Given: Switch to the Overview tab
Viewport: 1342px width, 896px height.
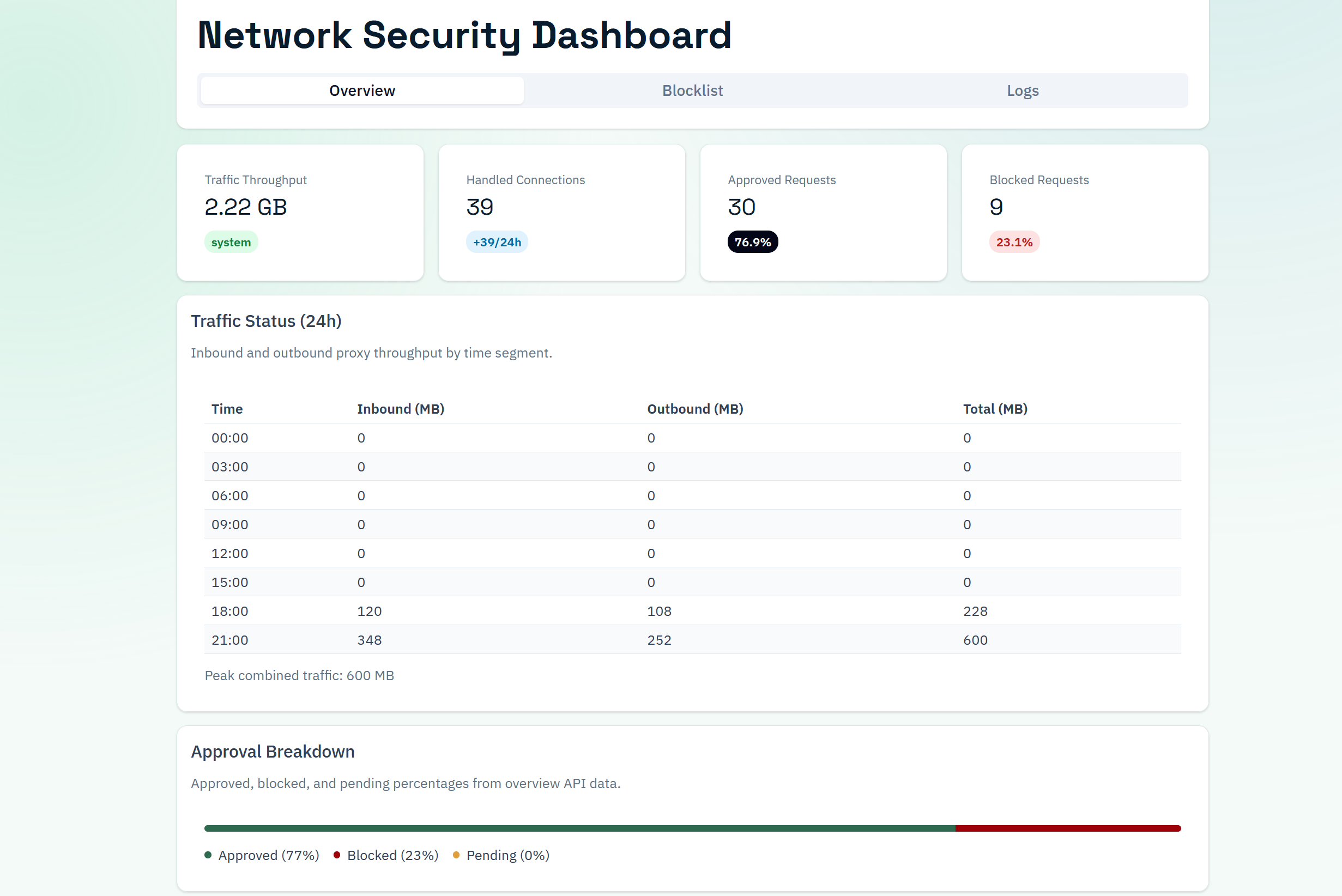Looking at the screenshot, I should (x=362, y=90).
